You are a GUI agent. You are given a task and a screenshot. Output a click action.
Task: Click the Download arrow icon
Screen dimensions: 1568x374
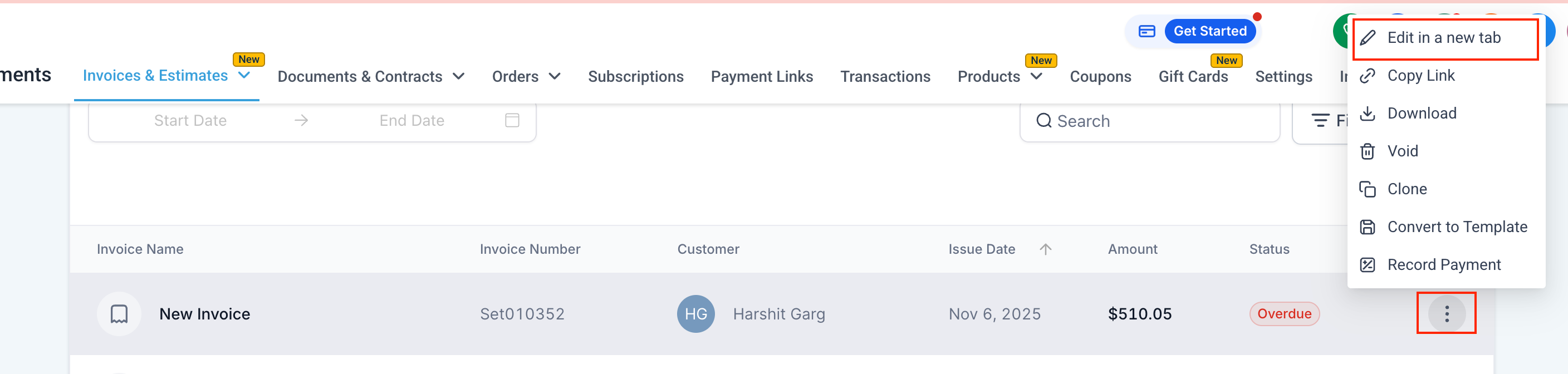pyautogui.click(x=1367, y=114)
